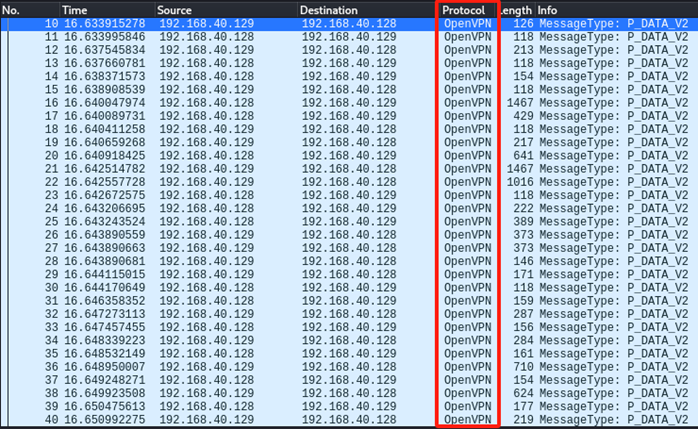This screenshot has width=698, height=429.
Task: Click length value 213 in packet 12
Action: coord(523,50)
